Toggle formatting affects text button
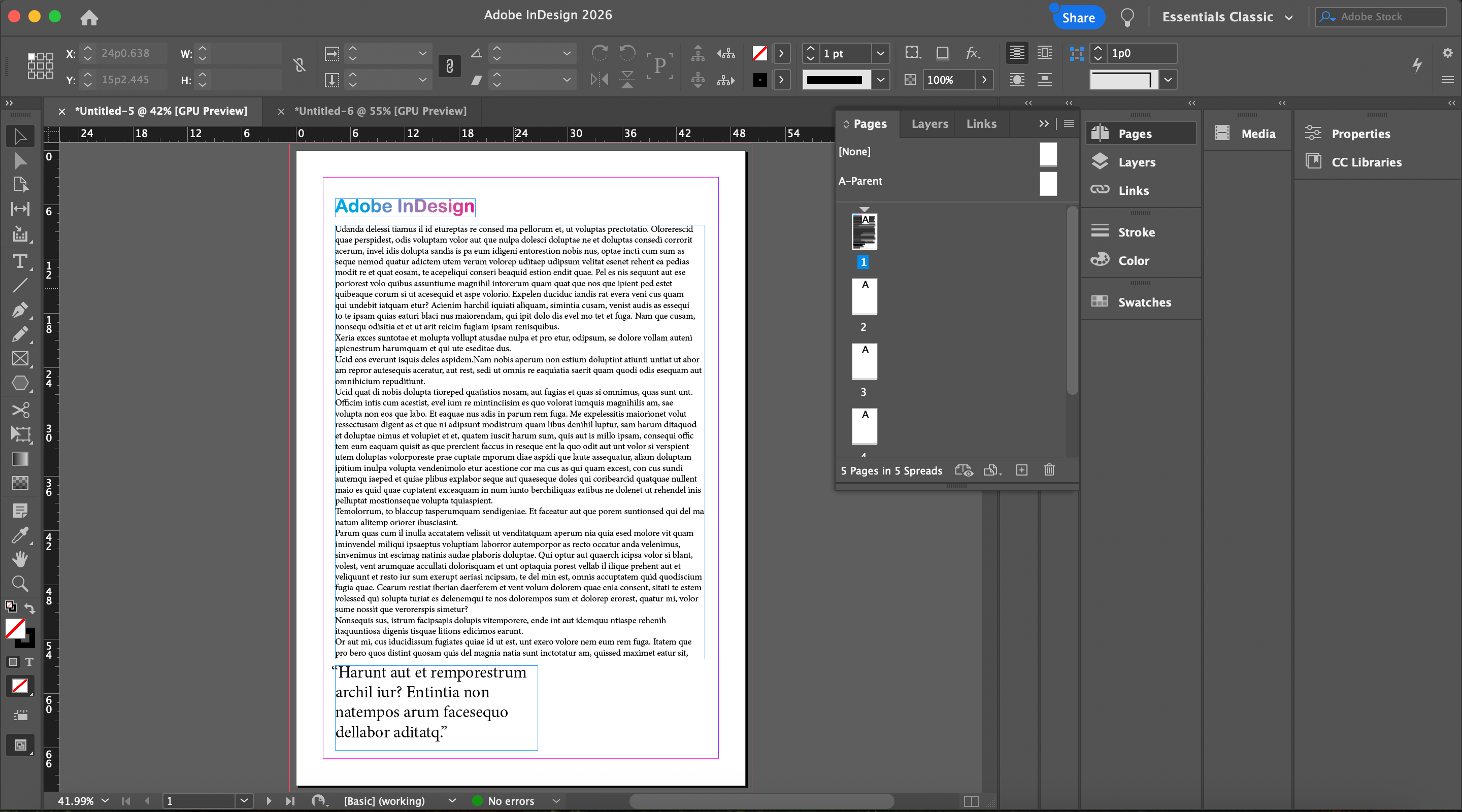Viewport: 1462px width, 812px height. [29, 662]
